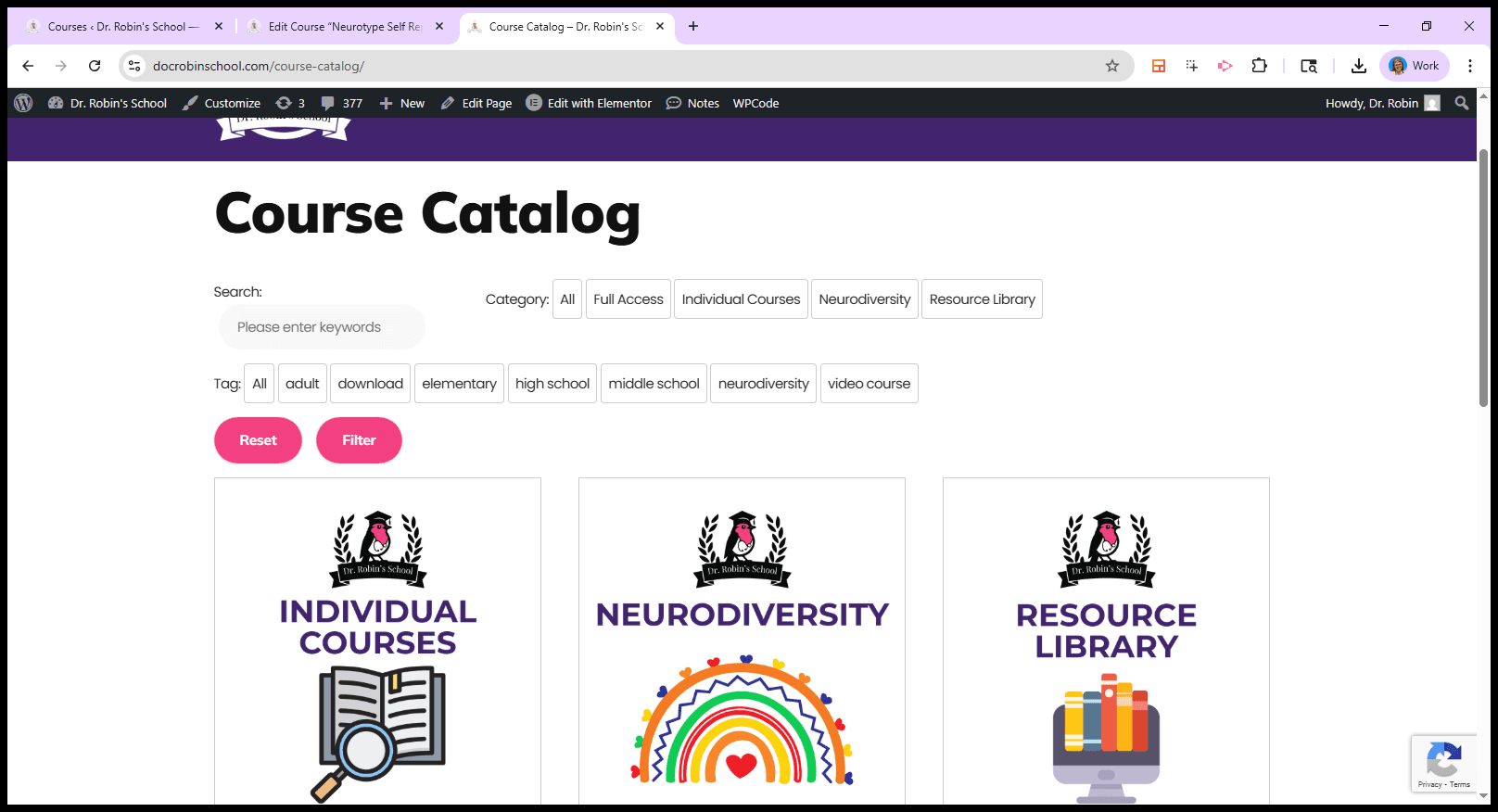Open the comments bubble showing 377
The height and width of the screenshot is (812, 1498).
[x=341, y=103]
